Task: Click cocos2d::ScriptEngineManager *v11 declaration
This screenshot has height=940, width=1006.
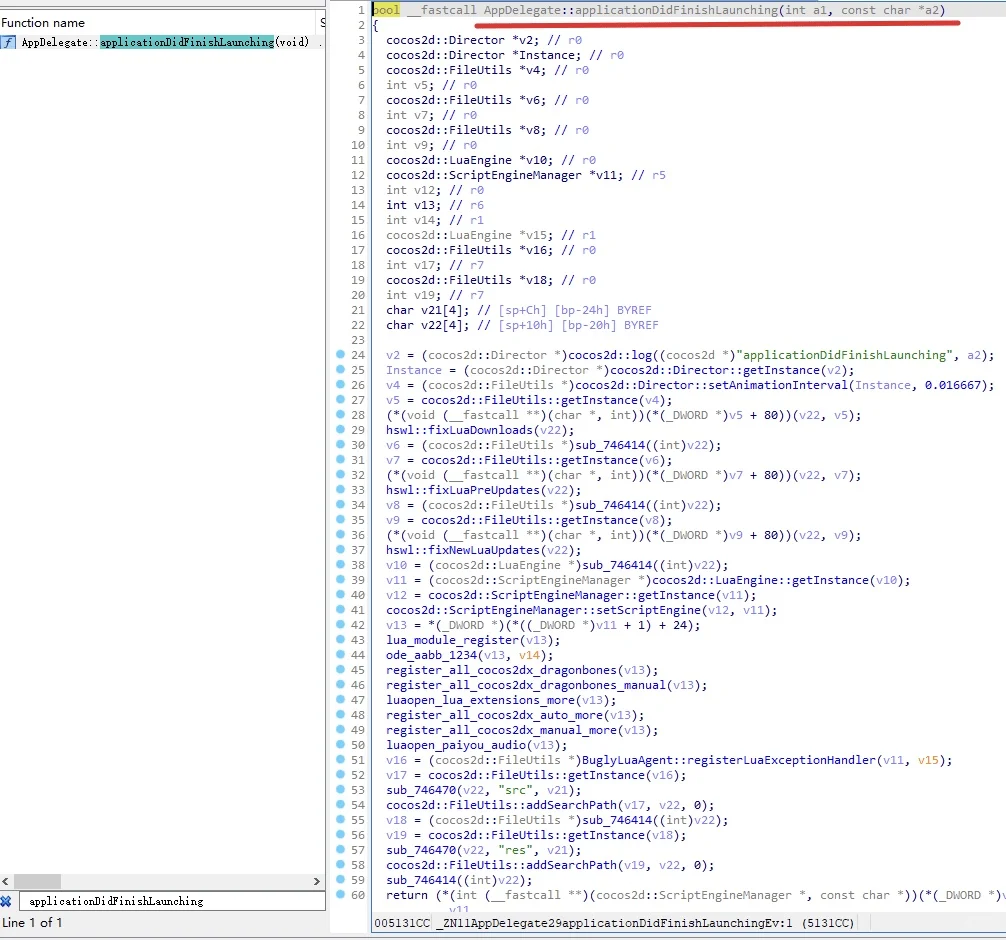Action: (x=504, y=175)
